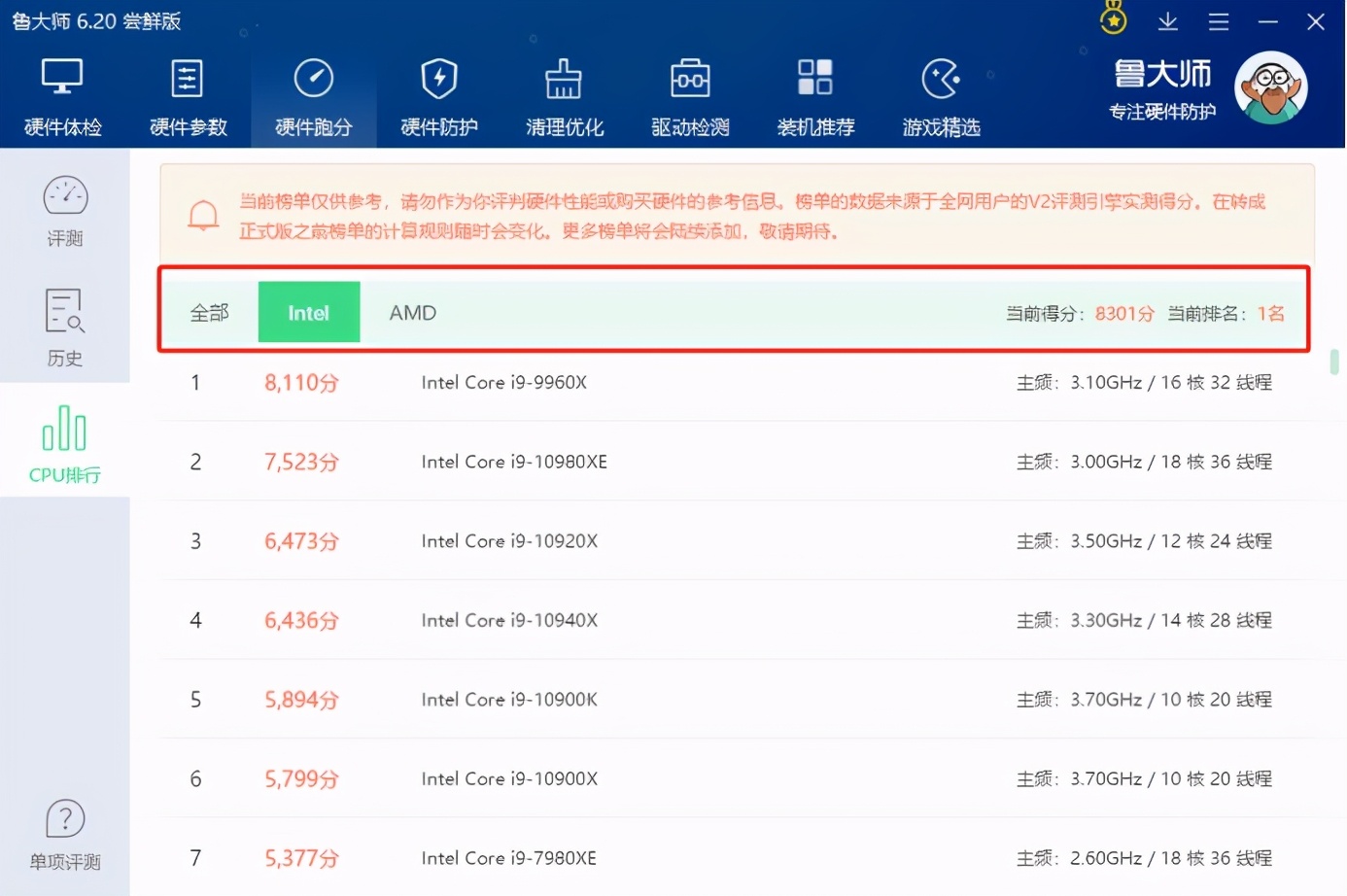Keep the Intel filter selected

pyautogui.click(x=308, y=312)
